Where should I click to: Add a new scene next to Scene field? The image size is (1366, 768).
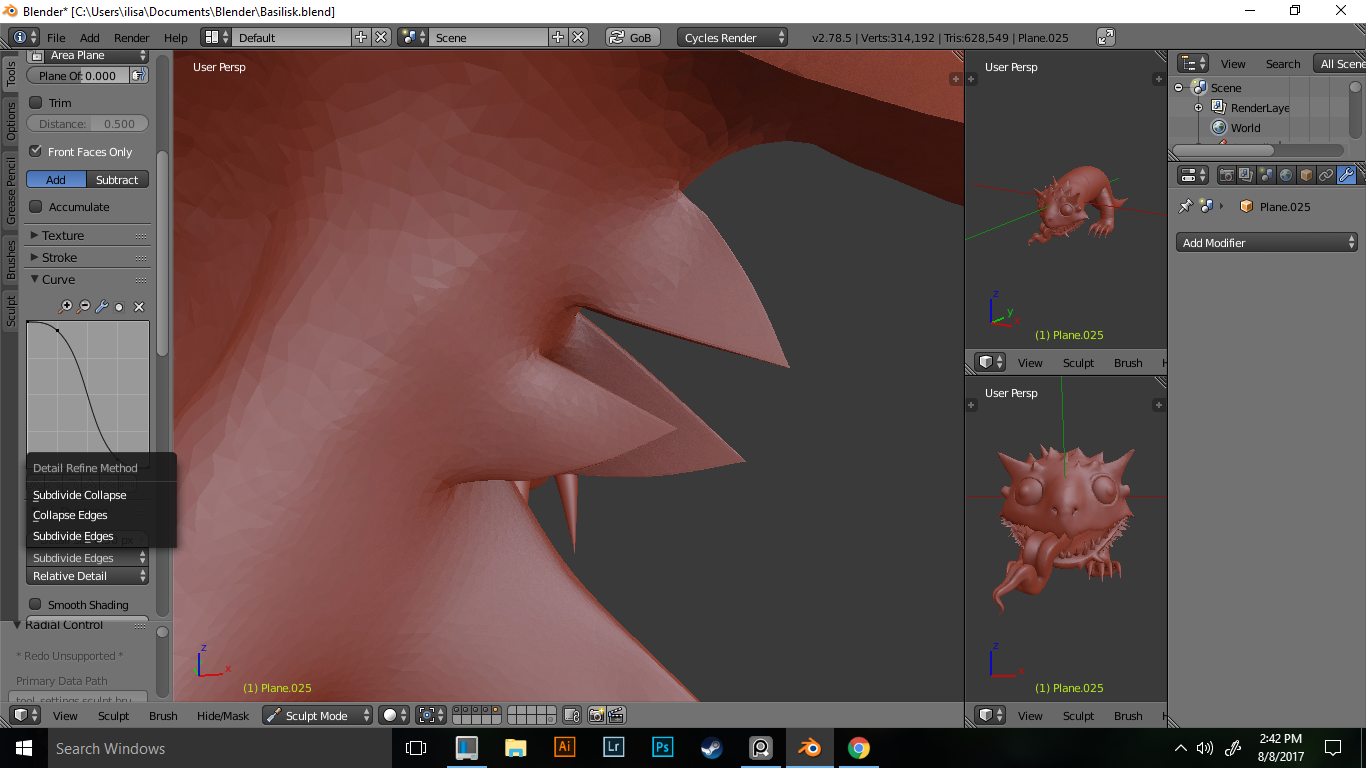click(x=558, y=37)
